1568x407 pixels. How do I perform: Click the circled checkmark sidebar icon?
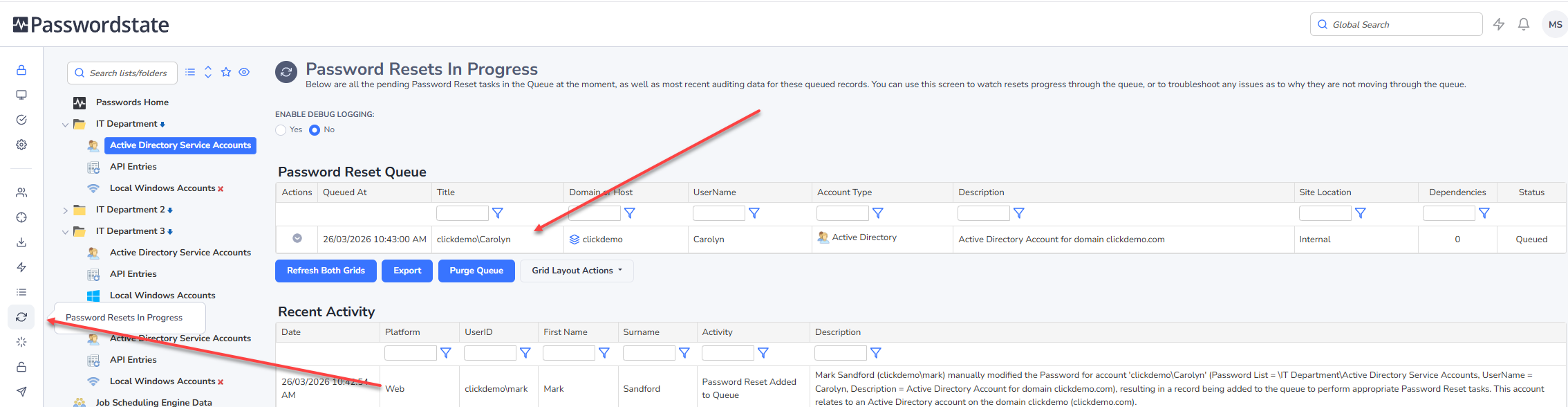[21, 120]
